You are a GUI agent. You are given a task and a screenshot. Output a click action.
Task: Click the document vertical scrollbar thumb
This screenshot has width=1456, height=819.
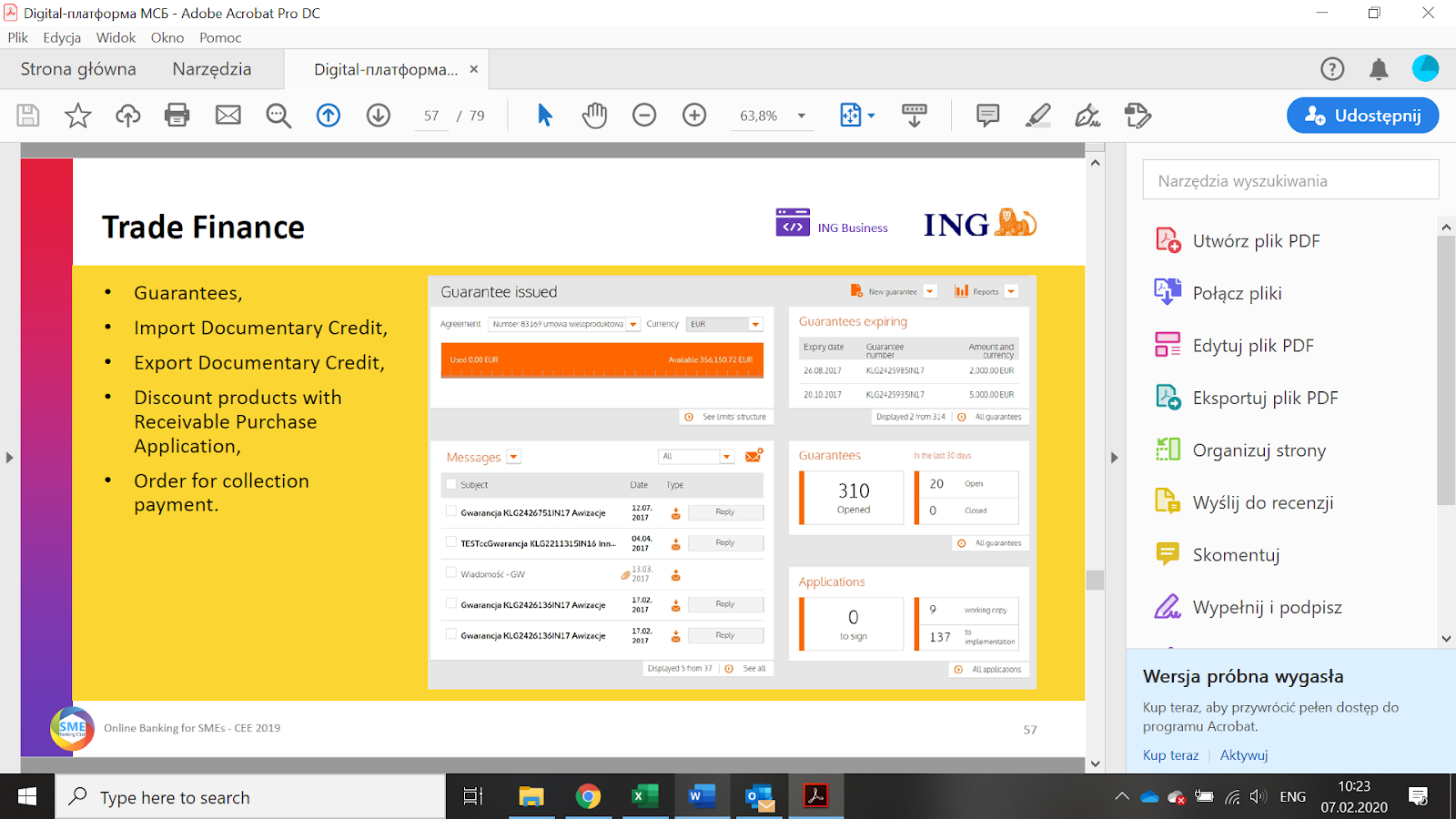coord(1096,581)
